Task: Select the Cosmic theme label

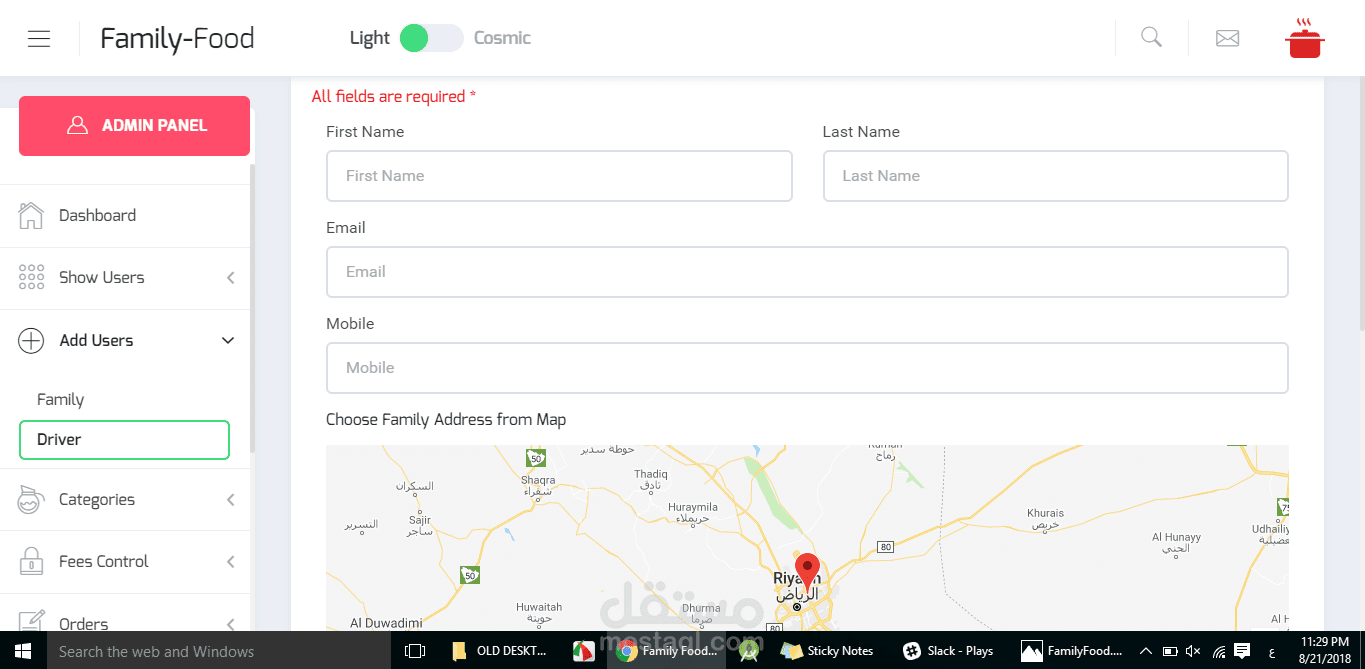Action: coord(502,38)
